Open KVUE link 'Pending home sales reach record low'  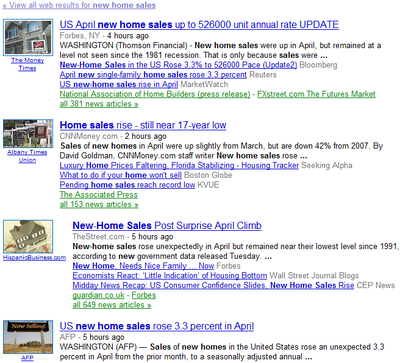pos(127,185)
